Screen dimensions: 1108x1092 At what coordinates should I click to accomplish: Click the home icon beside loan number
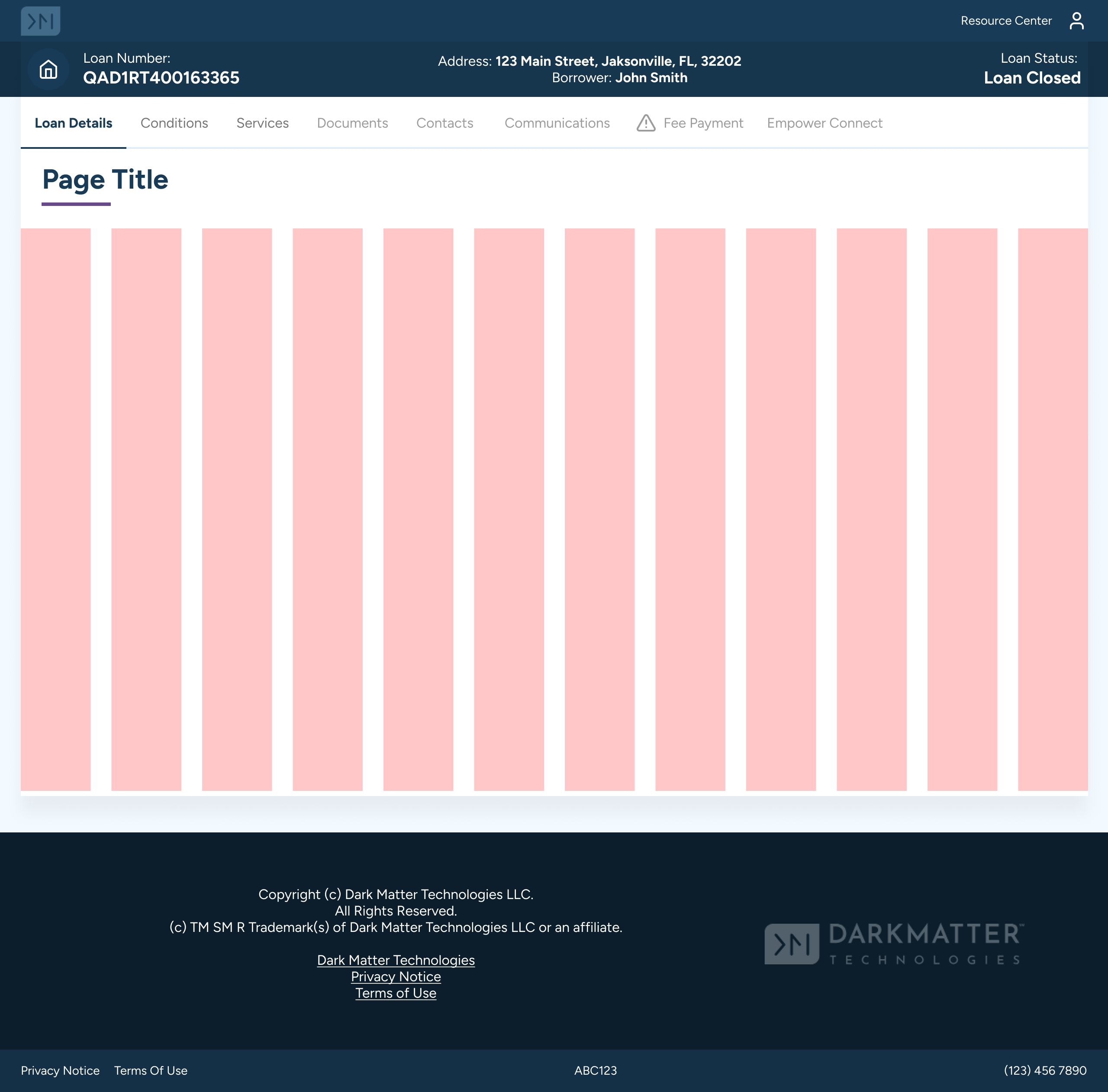pyautogui.click(x=48, y=69)
